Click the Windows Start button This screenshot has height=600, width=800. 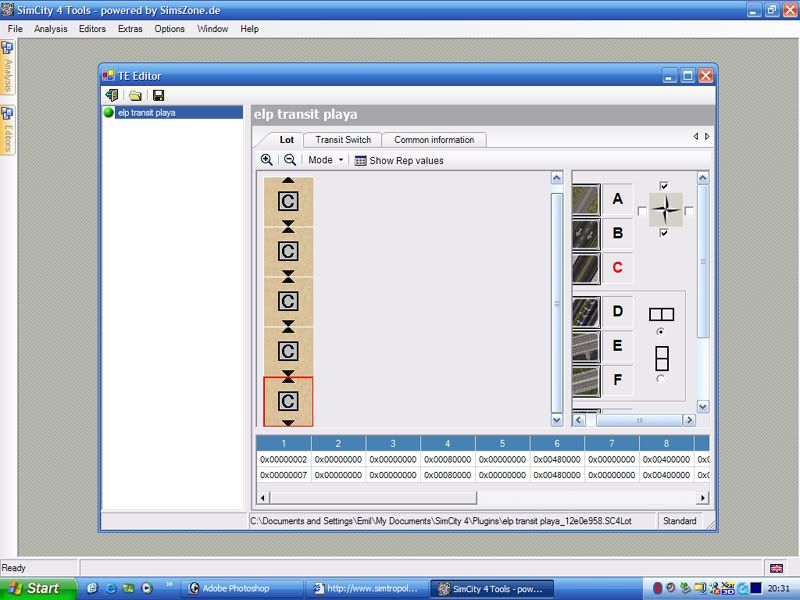[38, 588]
